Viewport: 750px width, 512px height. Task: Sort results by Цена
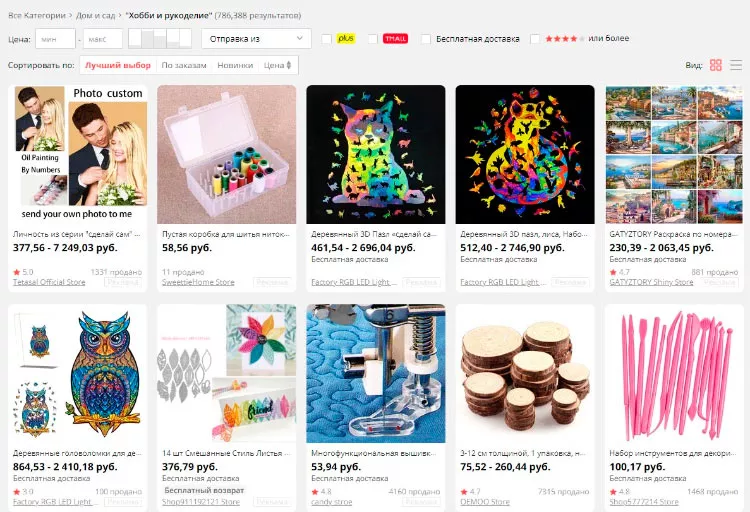pos(277,66)
